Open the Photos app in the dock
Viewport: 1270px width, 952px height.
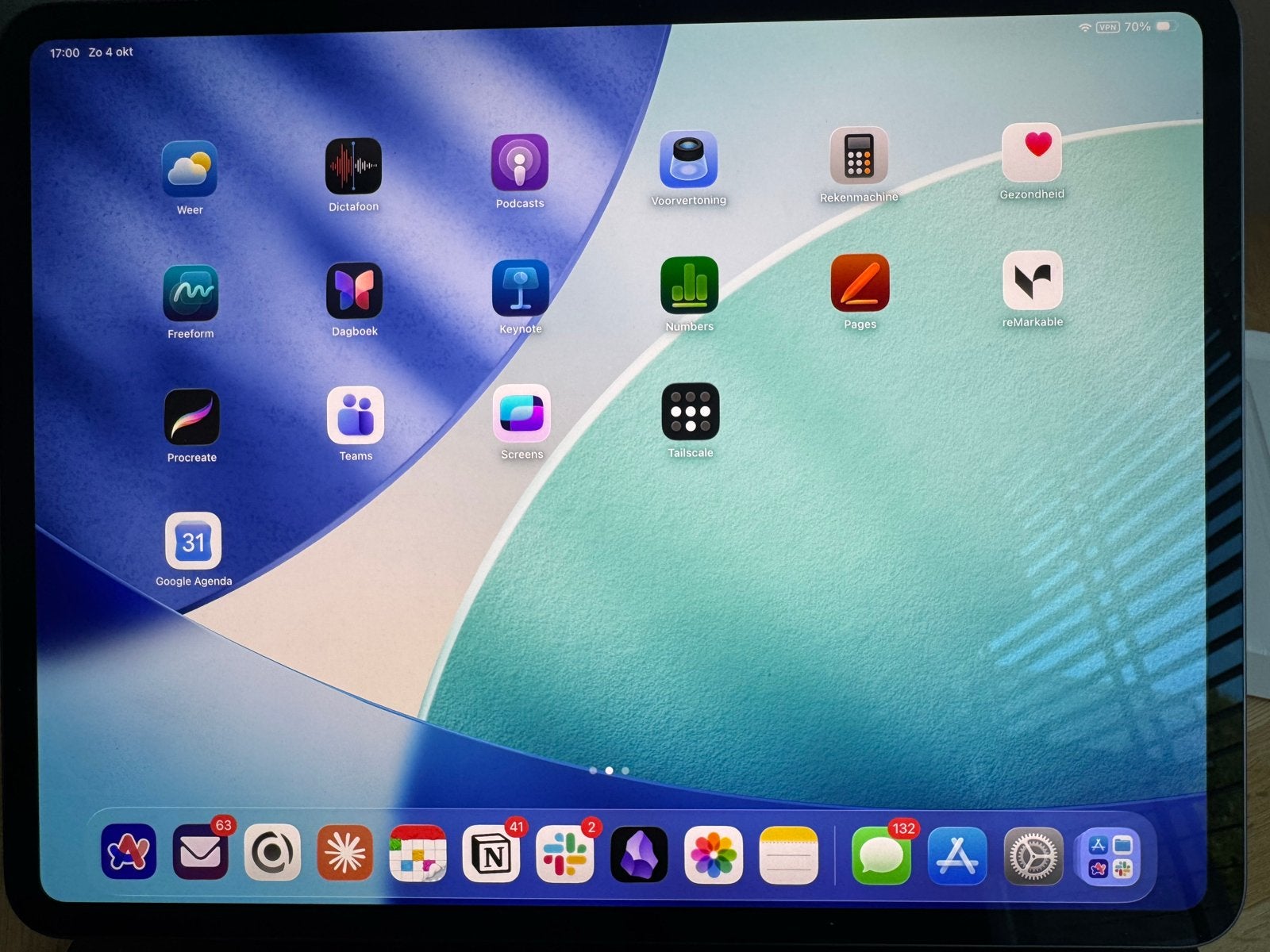(x=714, y=855)
